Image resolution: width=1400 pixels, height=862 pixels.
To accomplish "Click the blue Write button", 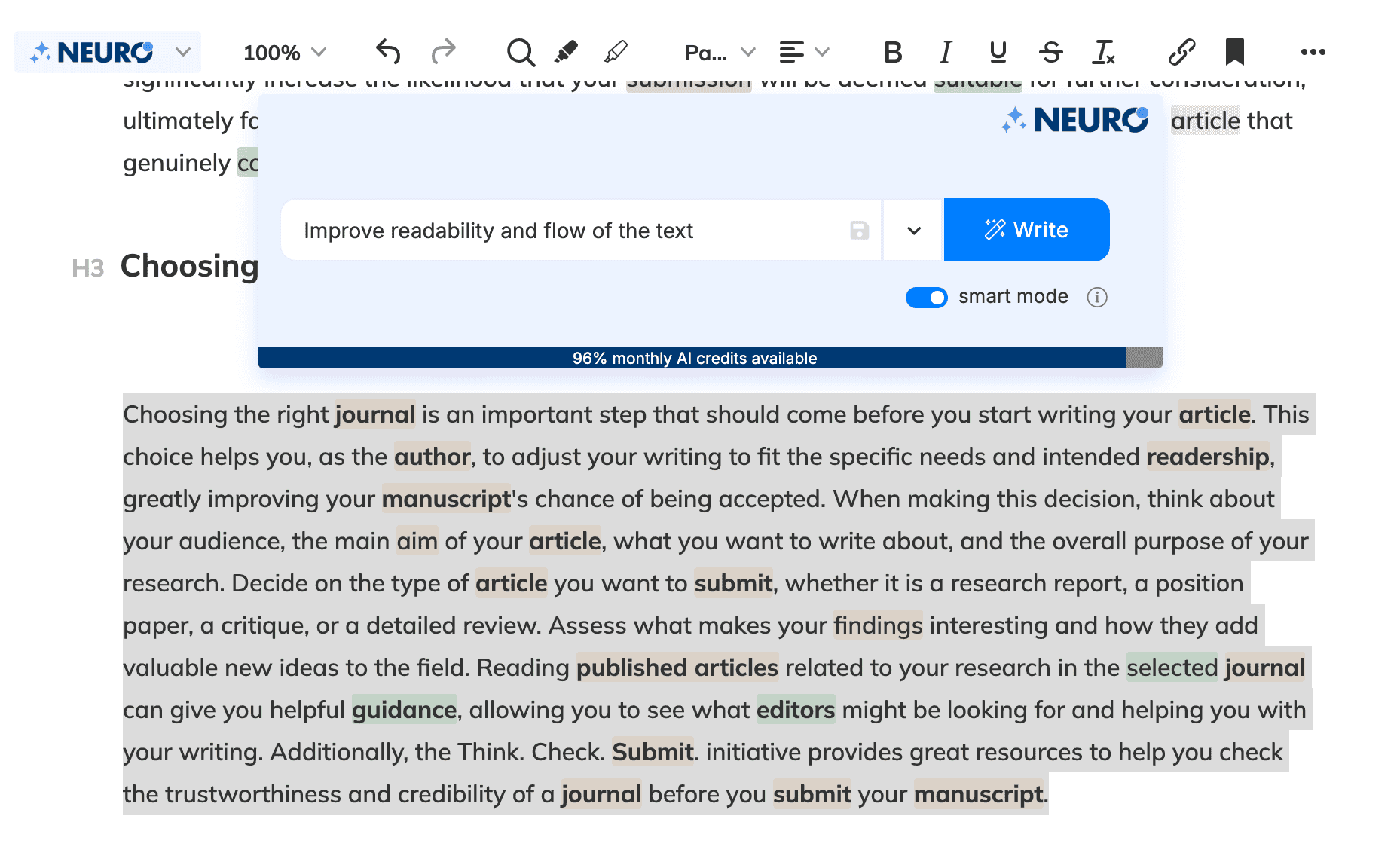I will [x=1026, y=230].
